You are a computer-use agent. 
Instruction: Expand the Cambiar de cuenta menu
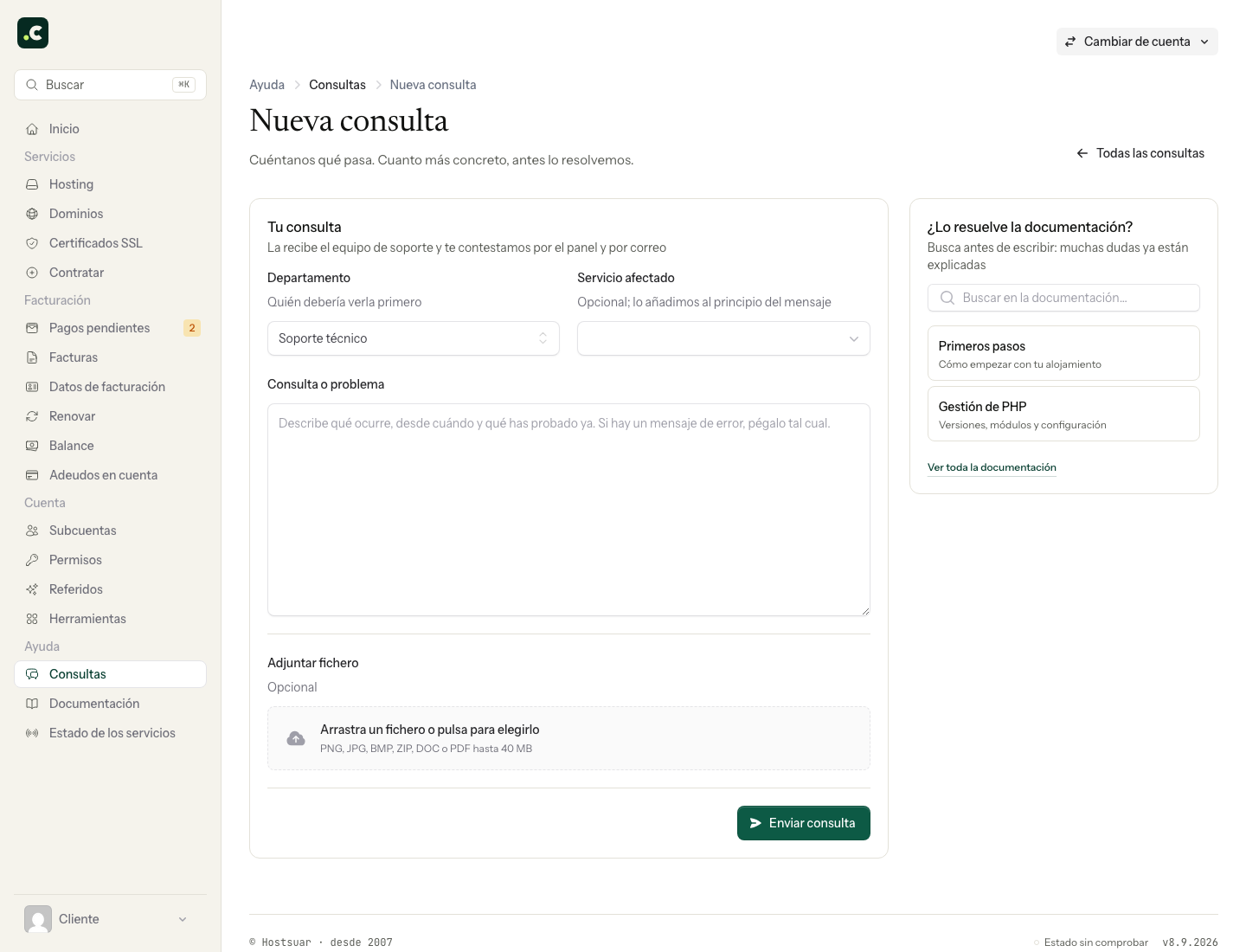pos(1137,42)
